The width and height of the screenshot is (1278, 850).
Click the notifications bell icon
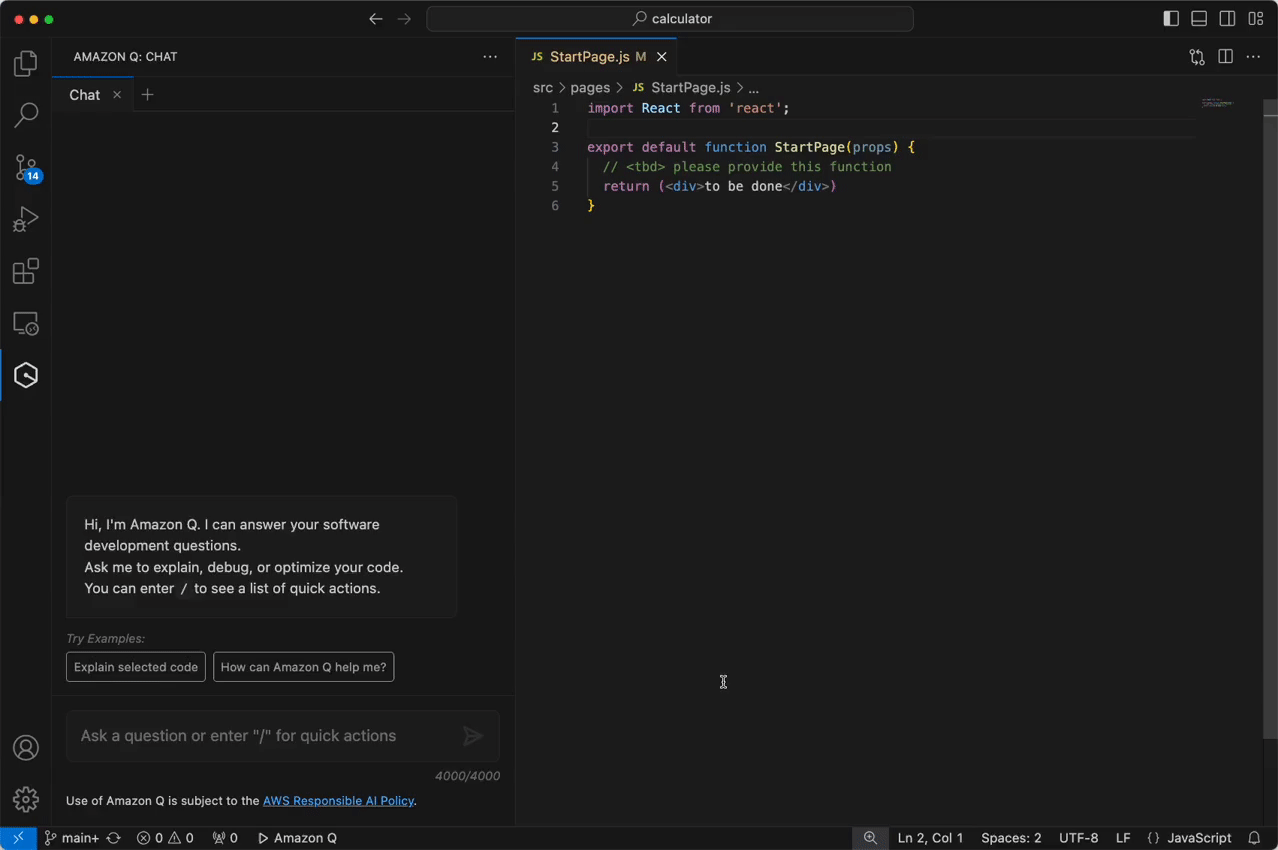point(1254,838)
